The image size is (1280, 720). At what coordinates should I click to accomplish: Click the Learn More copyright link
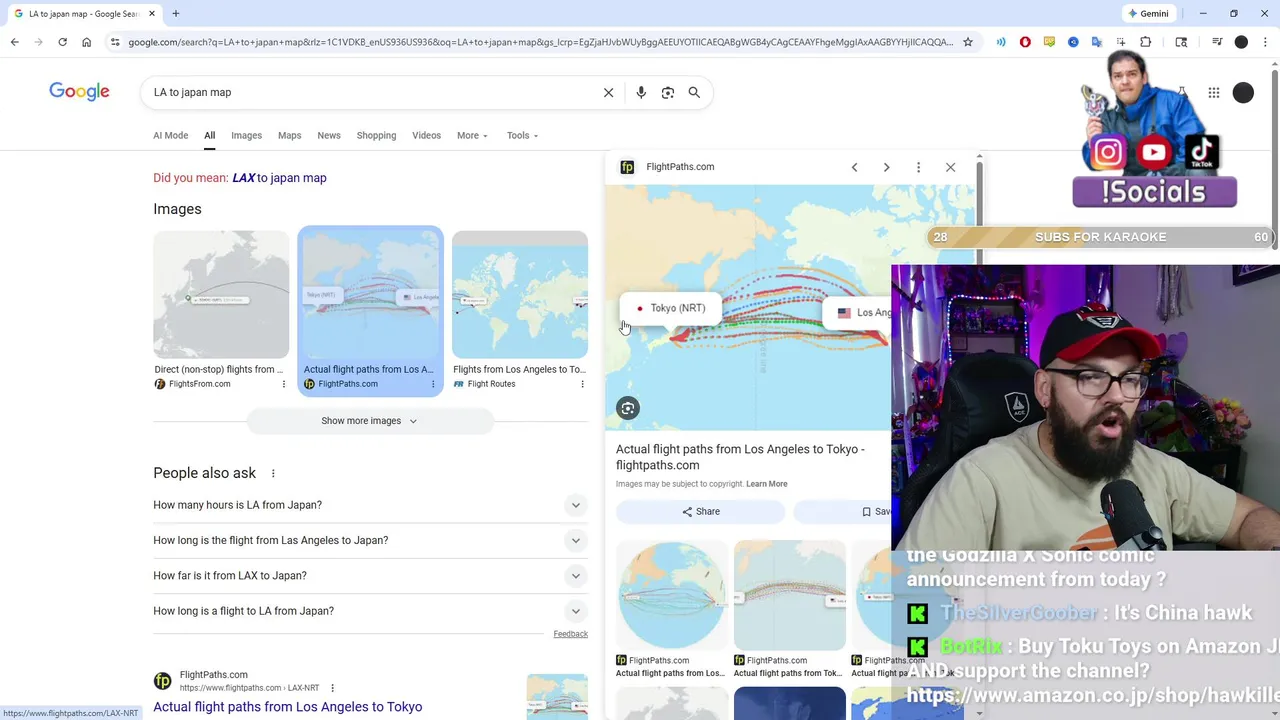766,484
